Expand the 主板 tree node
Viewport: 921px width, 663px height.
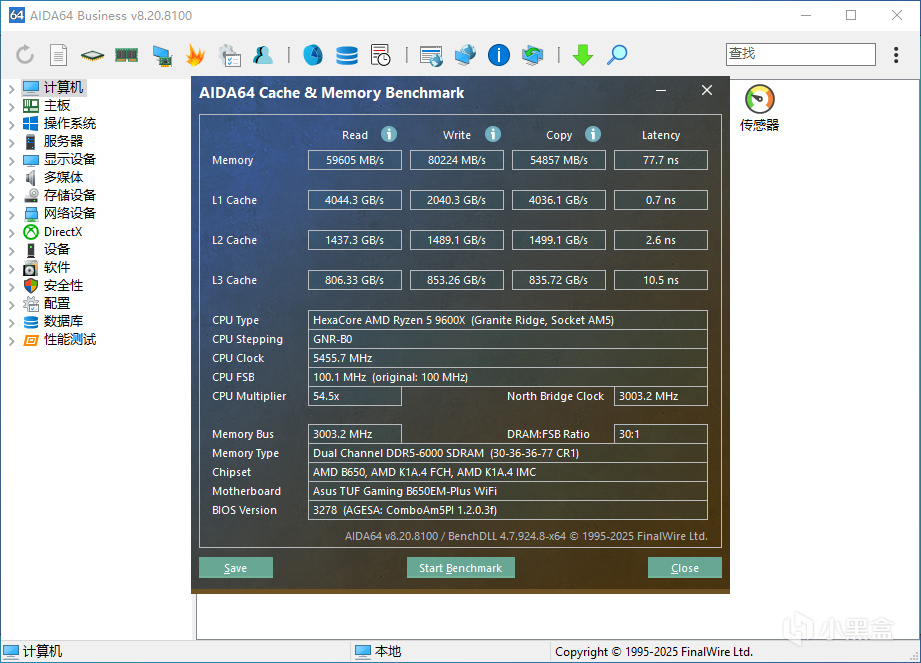[11, 106]
